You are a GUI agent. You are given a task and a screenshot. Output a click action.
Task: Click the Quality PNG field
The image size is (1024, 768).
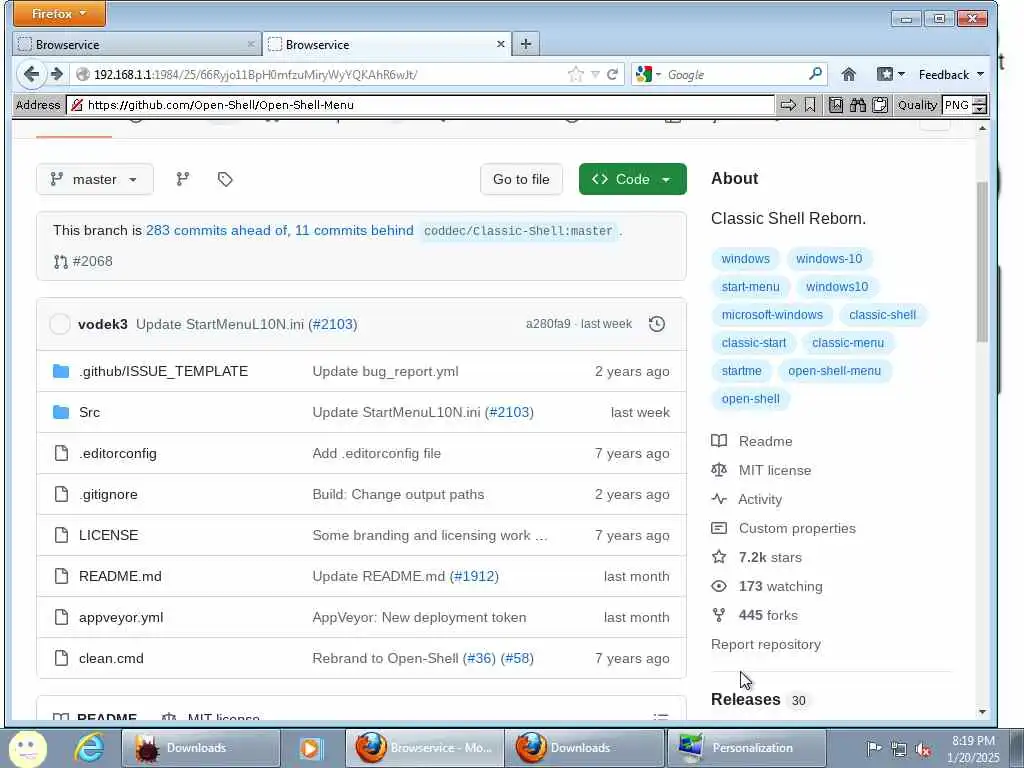tap(957, 105)
